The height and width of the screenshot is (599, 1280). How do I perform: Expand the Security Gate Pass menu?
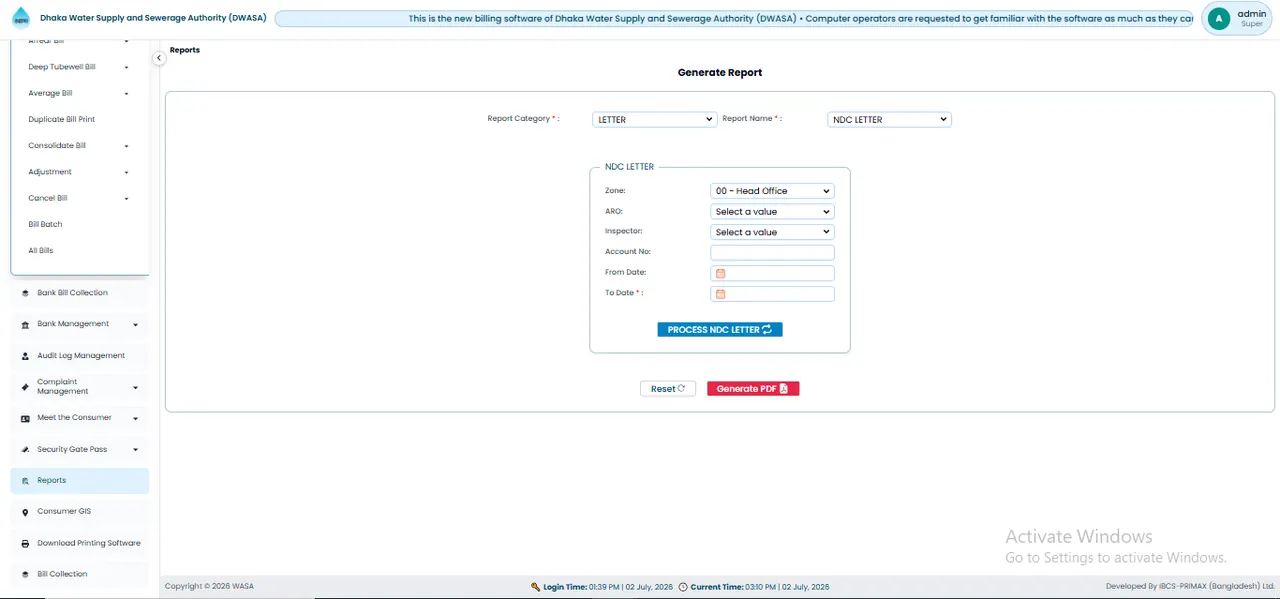(135, 450)
